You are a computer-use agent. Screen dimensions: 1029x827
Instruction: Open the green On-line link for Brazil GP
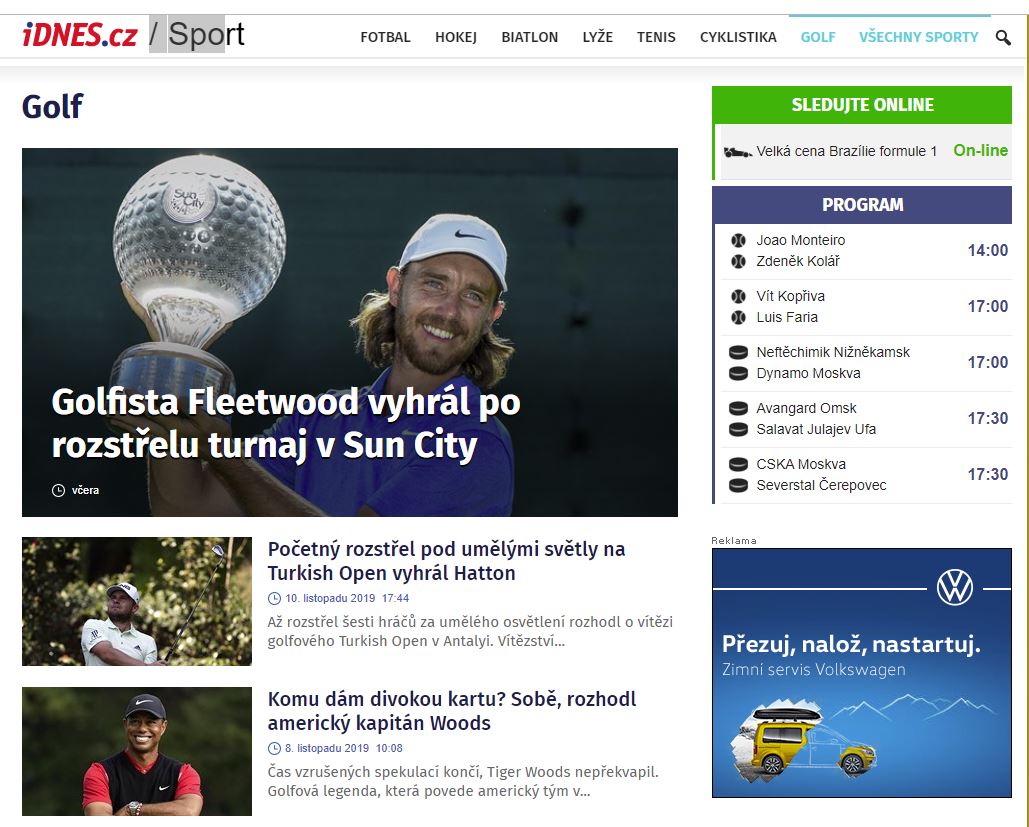coord(980,150)
